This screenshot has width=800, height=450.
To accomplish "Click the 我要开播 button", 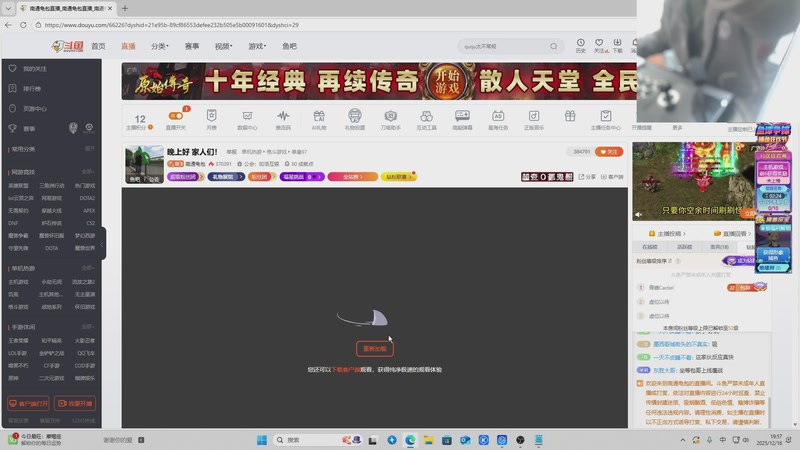I will [74, 404].
